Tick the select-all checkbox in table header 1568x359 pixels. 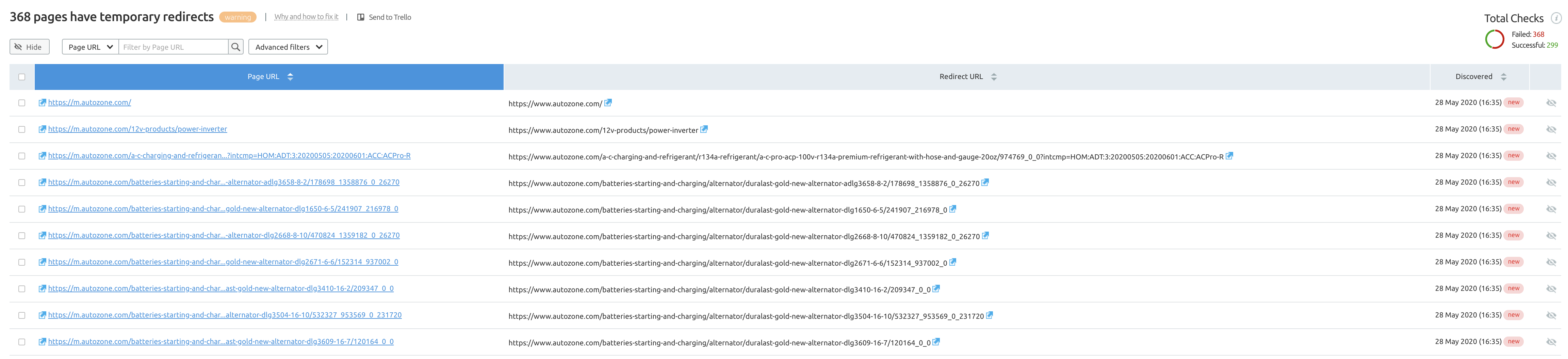click(x=22, y=77)
